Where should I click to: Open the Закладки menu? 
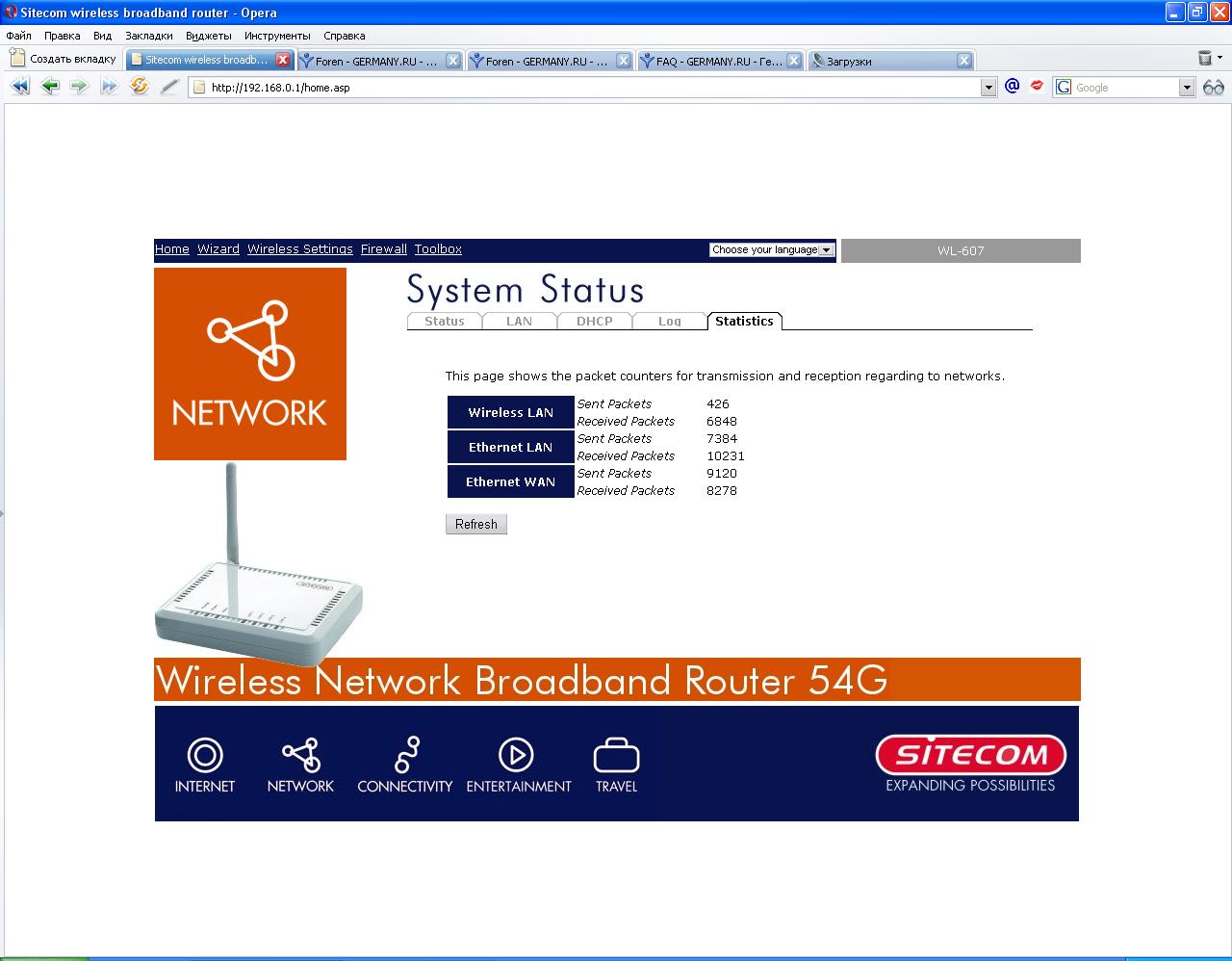click(x=149, y=36)
